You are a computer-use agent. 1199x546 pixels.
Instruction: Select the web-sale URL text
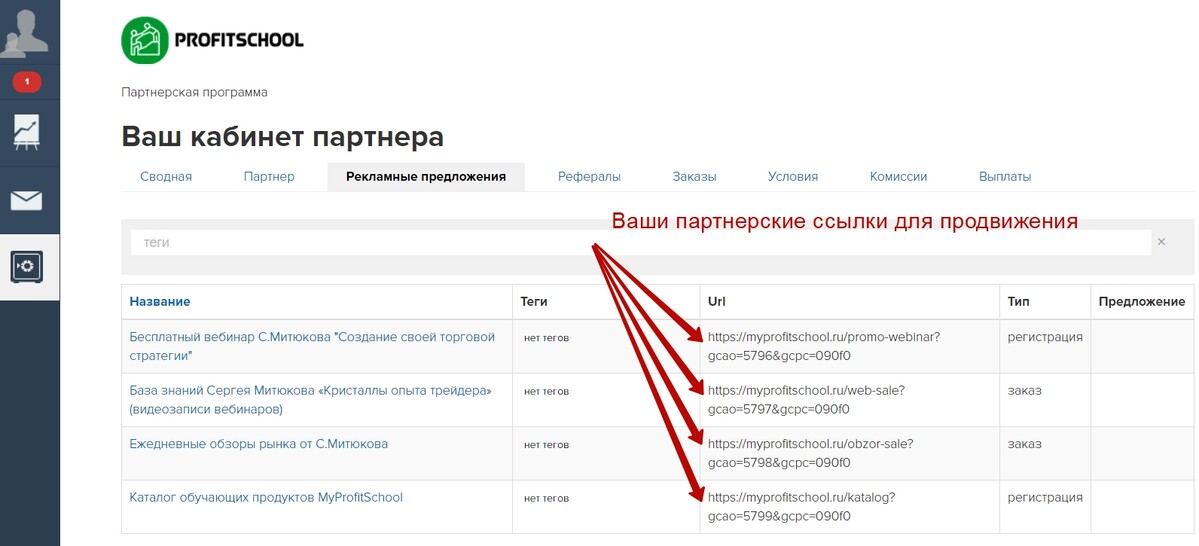point(807,400)
